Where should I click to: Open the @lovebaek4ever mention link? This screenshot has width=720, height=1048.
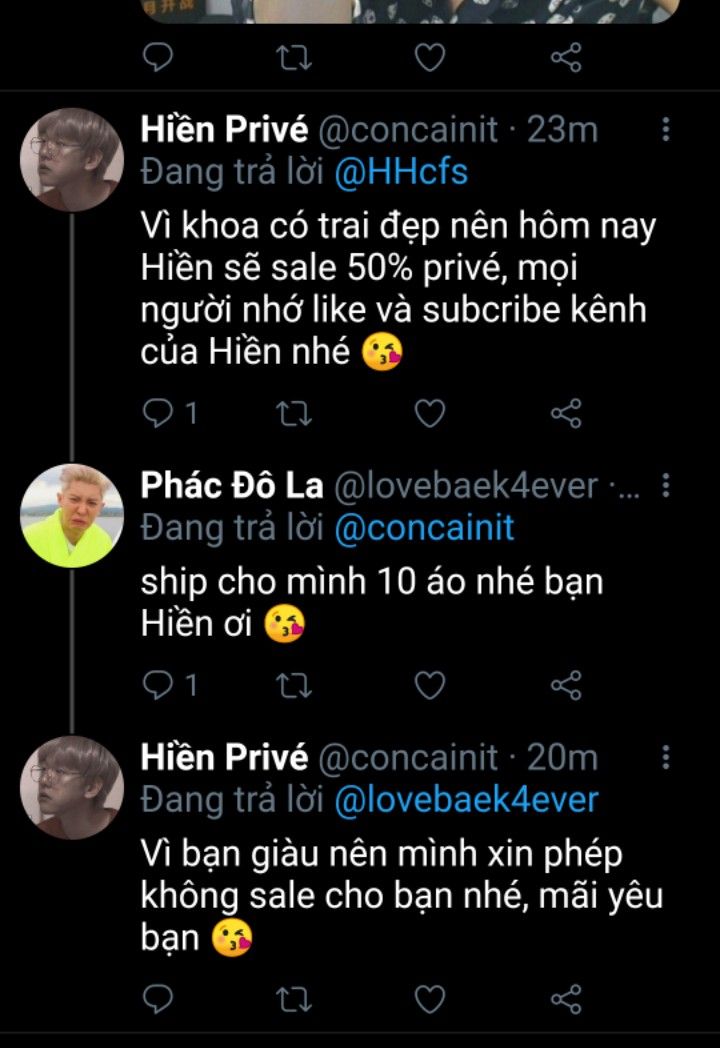tap(465, 799)
